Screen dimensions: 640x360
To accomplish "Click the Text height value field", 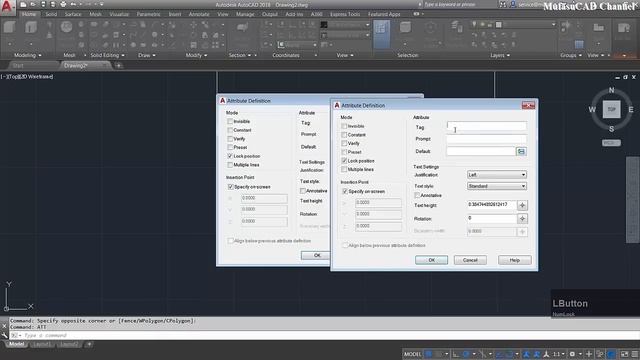I will 491,205.
